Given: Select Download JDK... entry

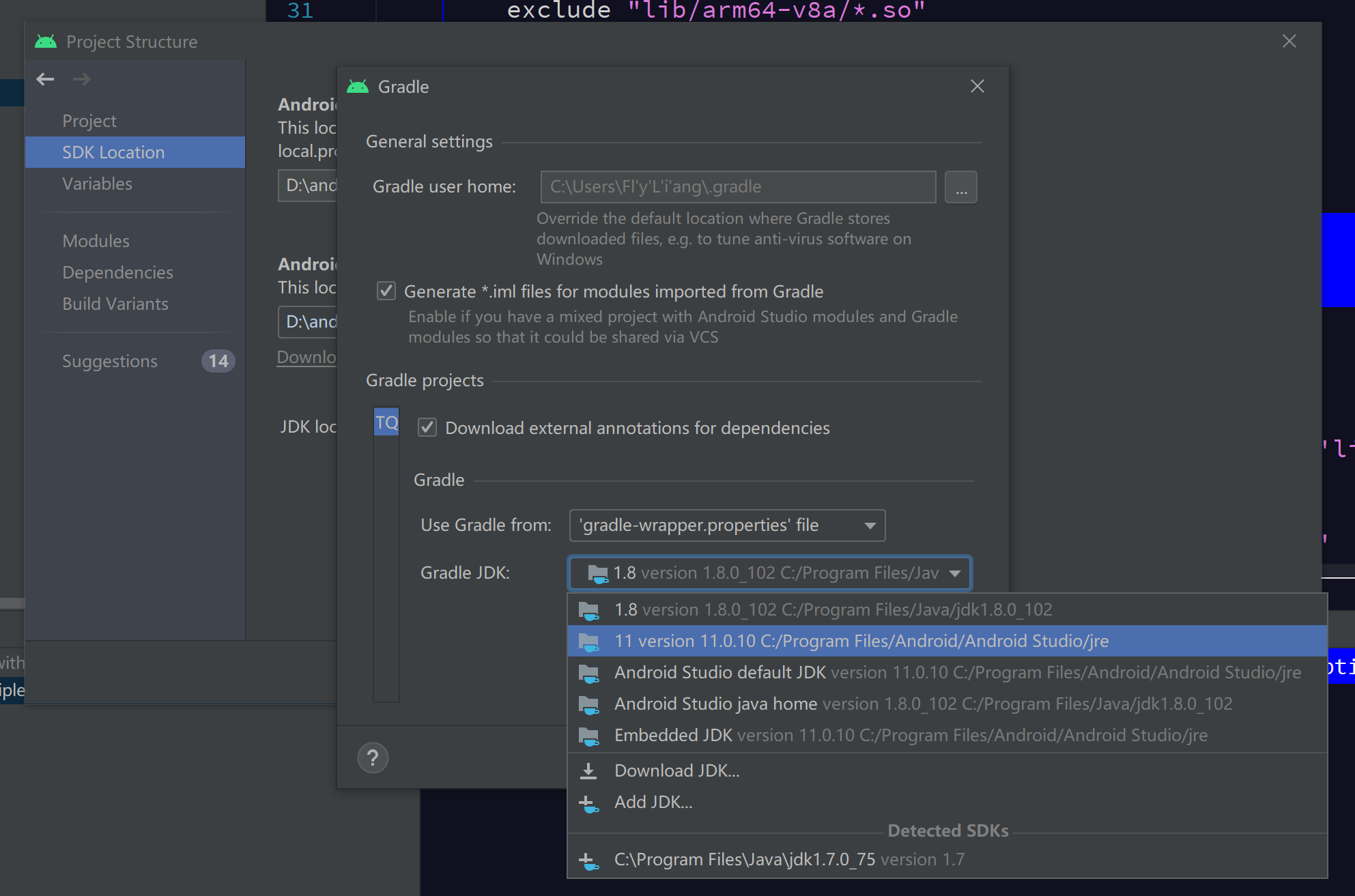Looking at the screenshot, I should [x=947, y=771].
